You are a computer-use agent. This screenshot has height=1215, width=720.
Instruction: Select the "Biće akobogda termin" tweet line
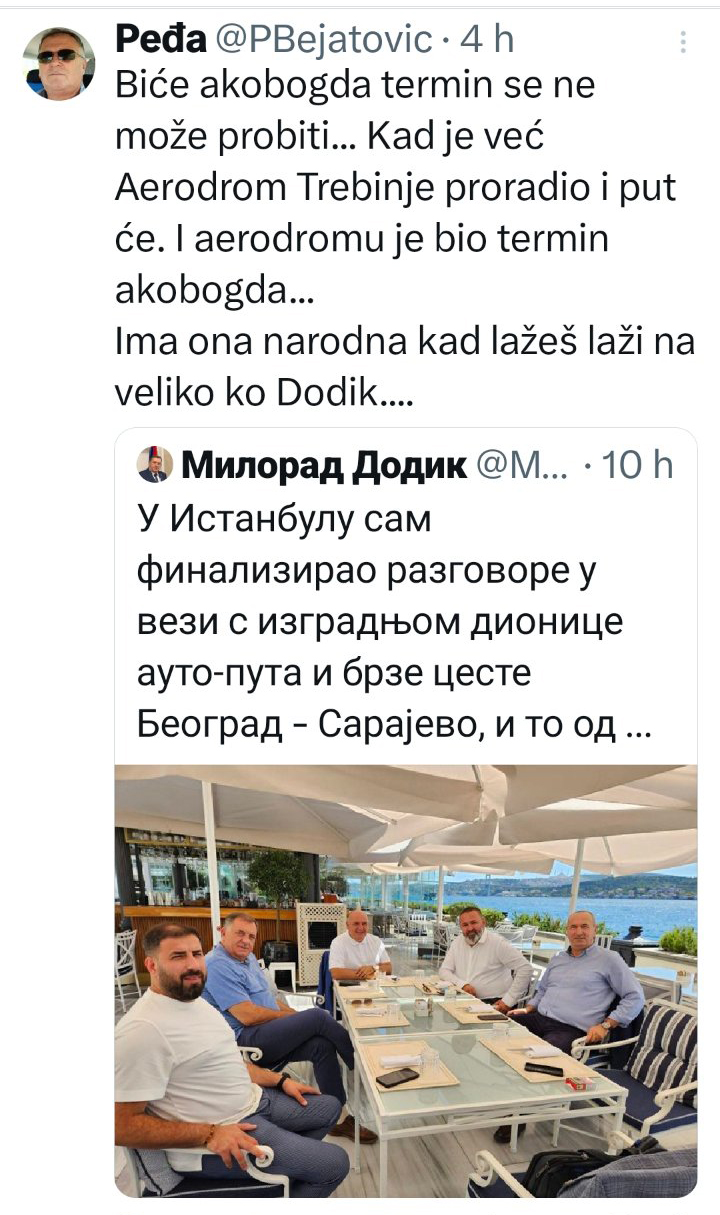[355, 88]
